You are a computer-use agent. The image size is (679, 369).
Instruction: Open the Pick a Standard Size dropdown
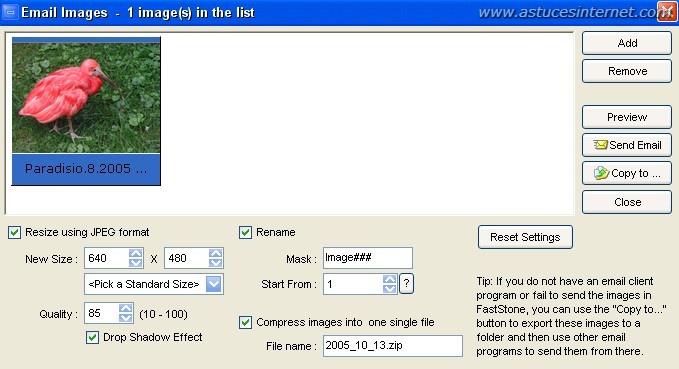pos(214,284)
